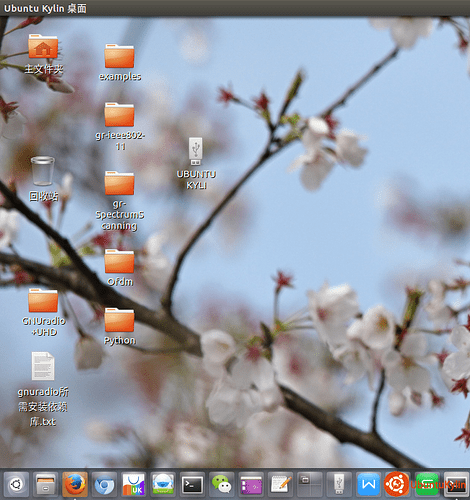Launch Chromium browser in the dock
This screenshot has height=500, width=470.
(x=104, y=484)
